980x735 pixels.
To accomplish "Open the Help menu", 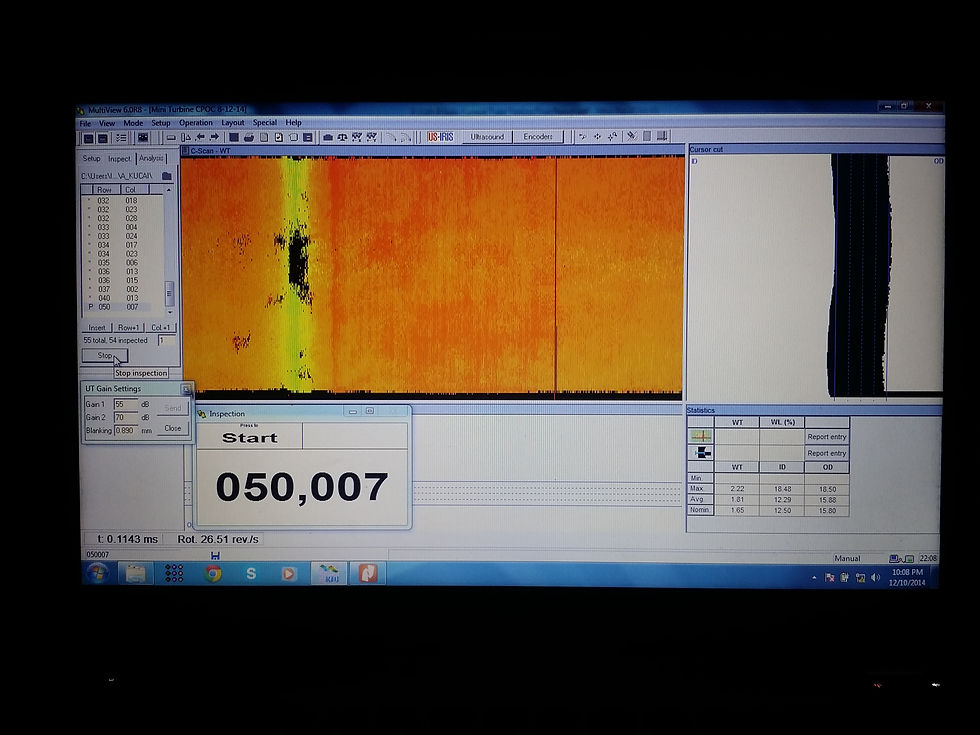I will tap(293, 123).
